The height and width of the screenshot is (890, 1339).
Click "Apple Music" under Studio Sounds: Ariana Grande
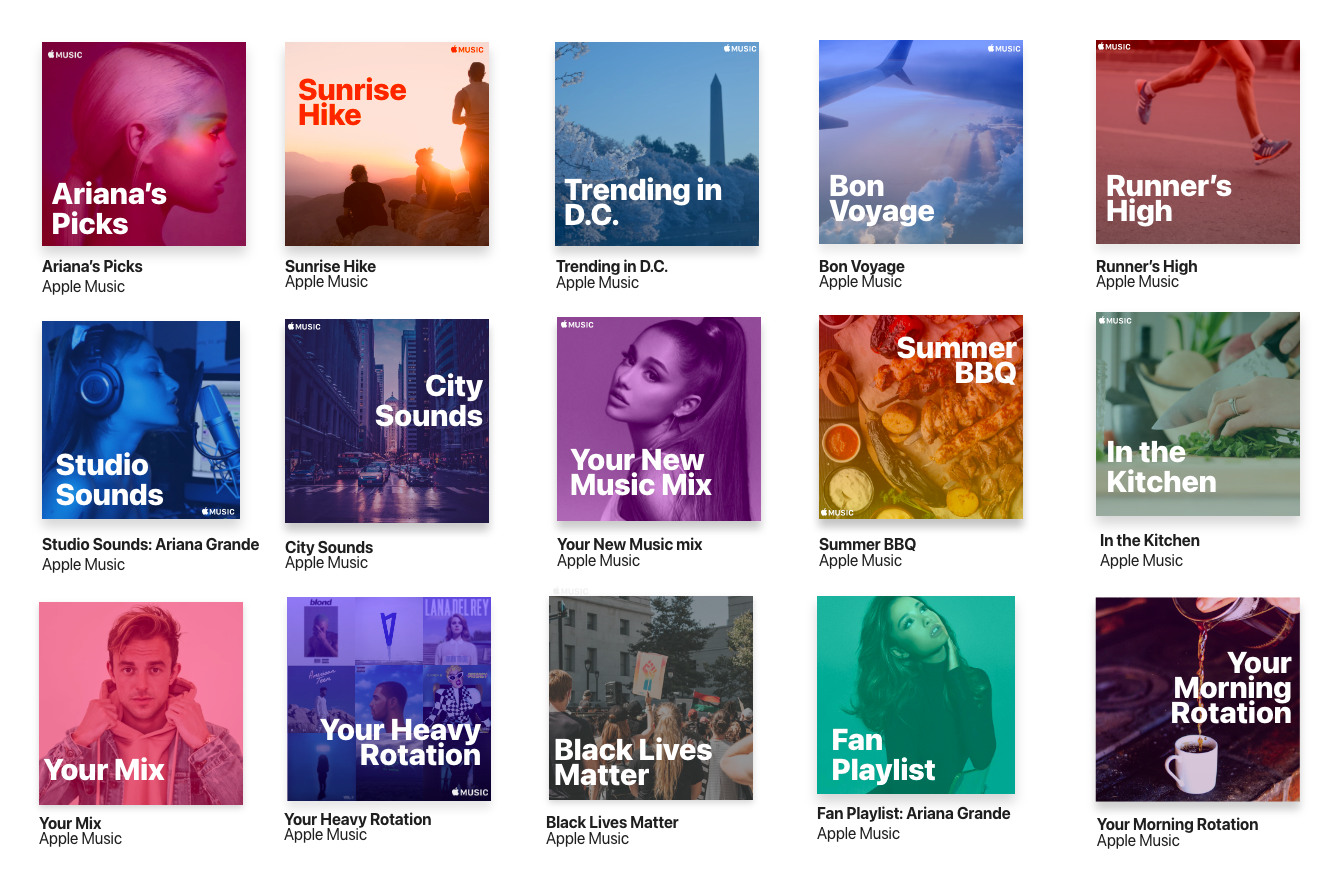(x=84, y=565)
